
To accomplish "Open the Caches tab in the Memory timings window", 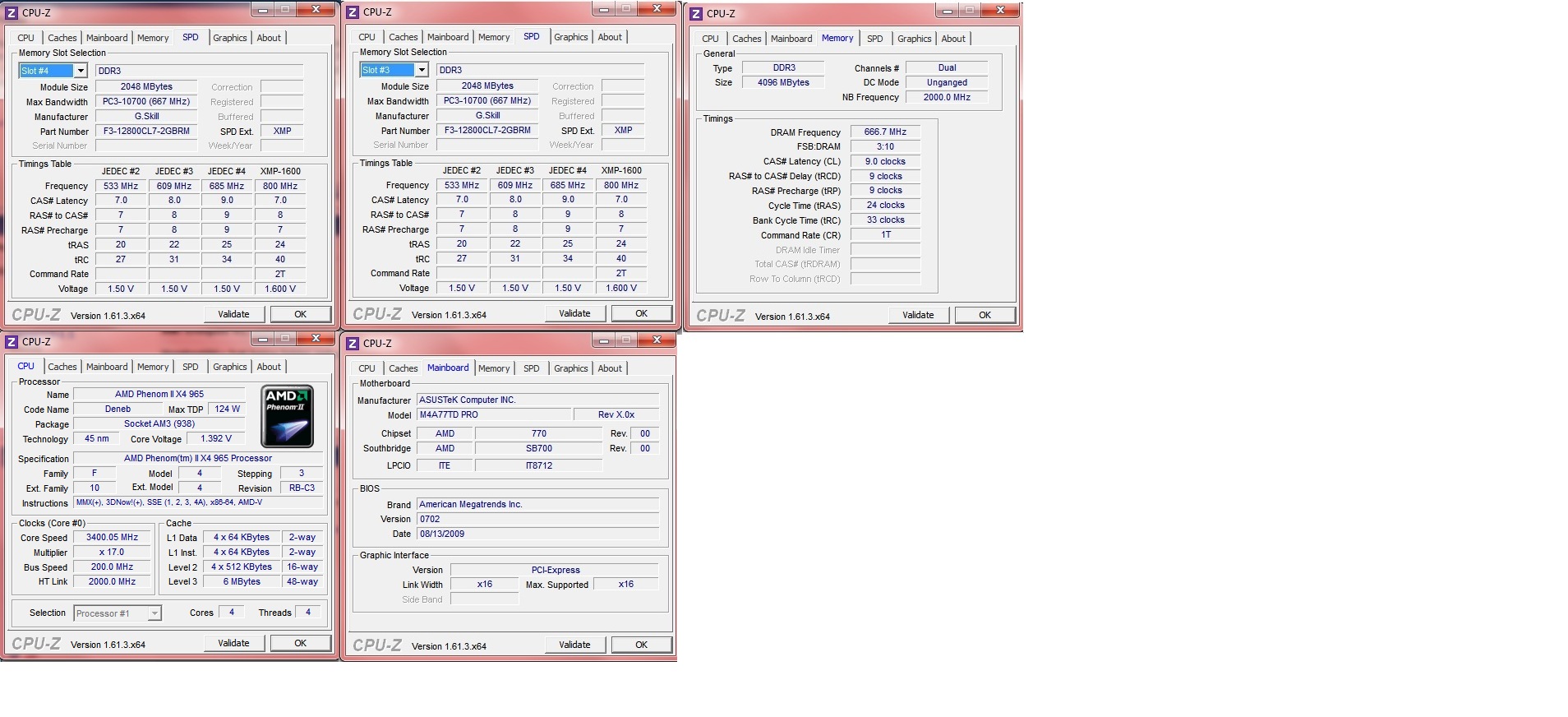I will (x=747, y=39).
